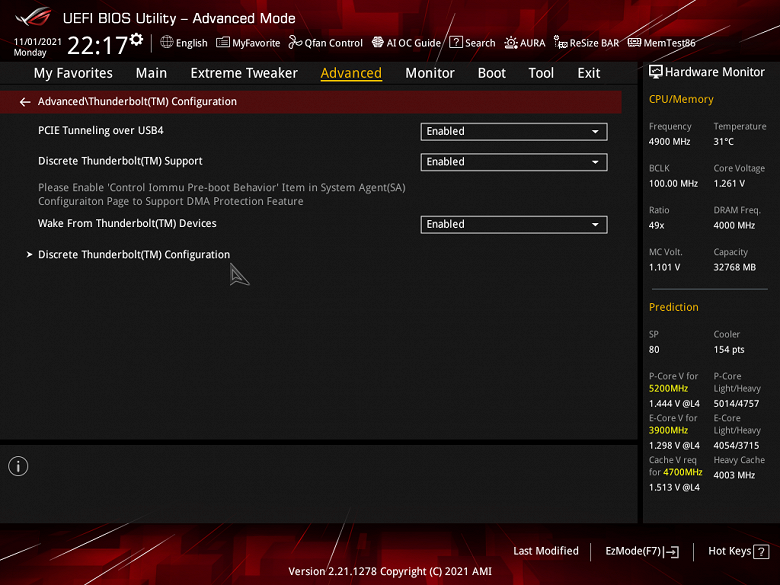Click Hot Keys question-mark icon
The height and width of the screenshot is (585, 780).
761,551
